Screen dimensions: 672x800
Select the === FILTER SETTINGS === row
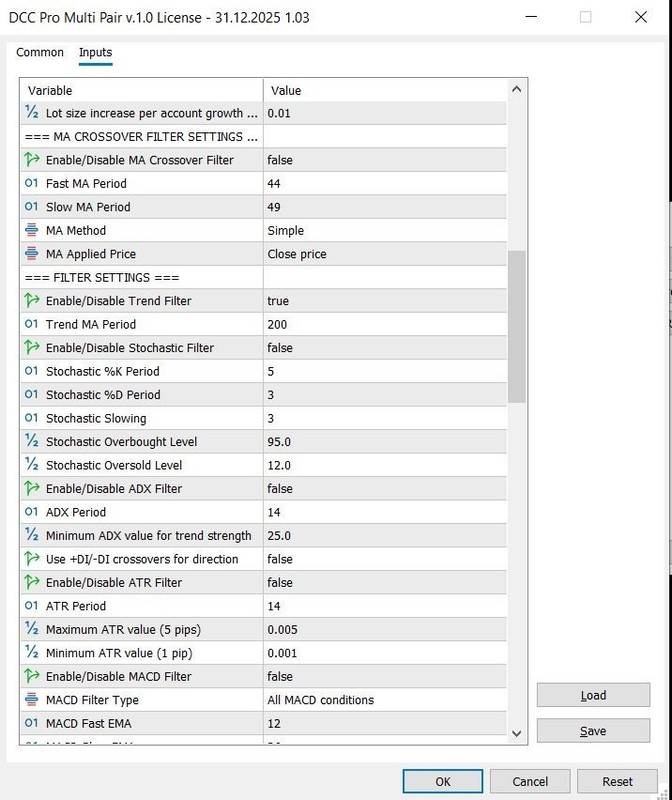click(x=264, y=277)
